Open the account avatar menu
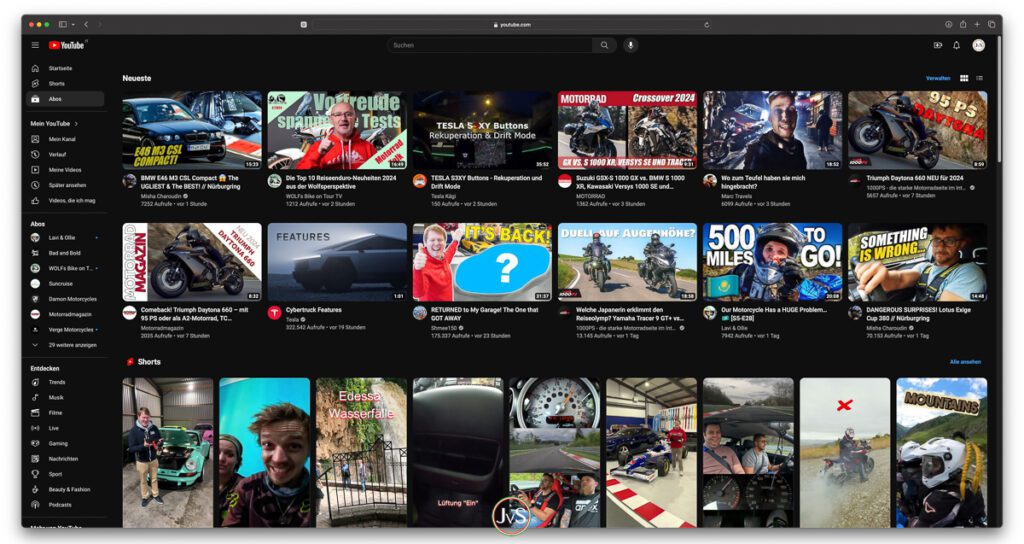1024x544 pixels. click(x=978, y=45)
